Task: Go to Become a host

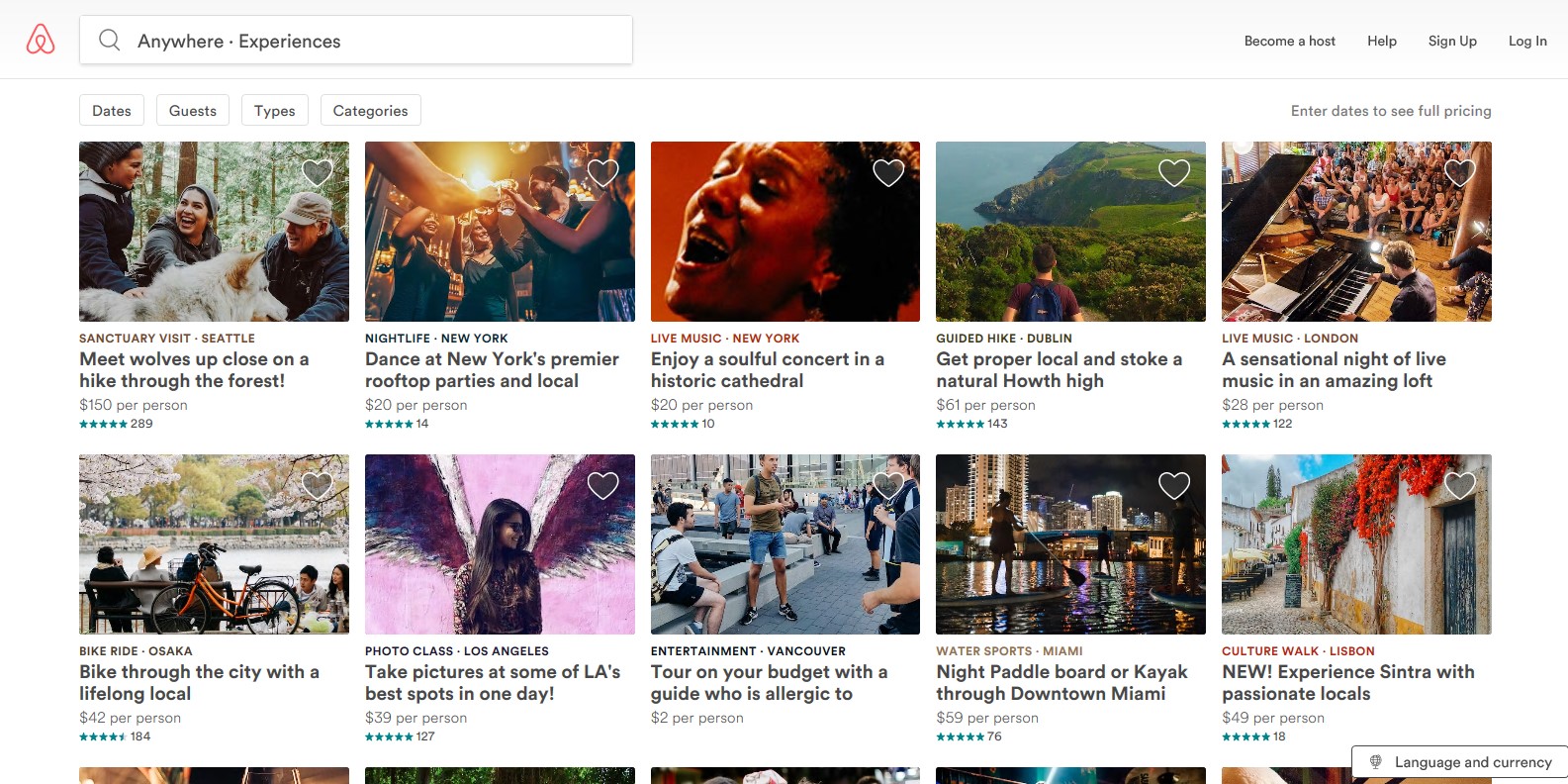Action: click(1289, 41)
